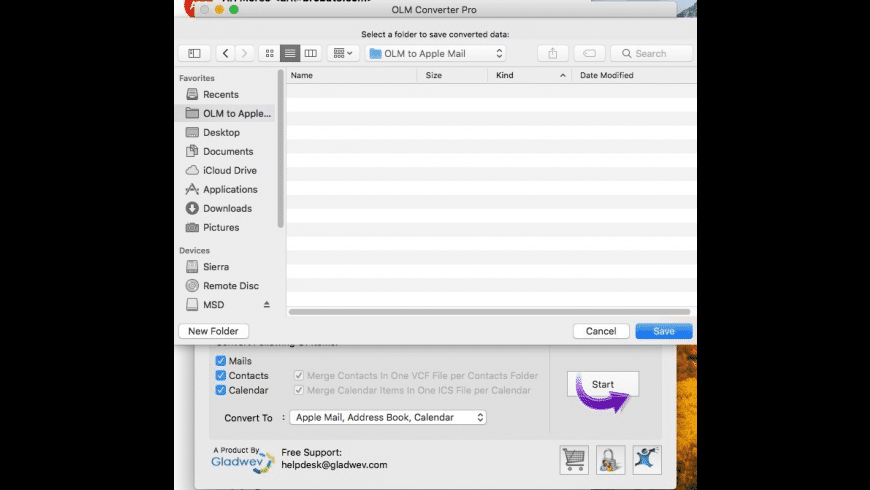Open iCloud Drive in the sidebar
Viewport: 870px width, 490px height.
coord(229,170)
